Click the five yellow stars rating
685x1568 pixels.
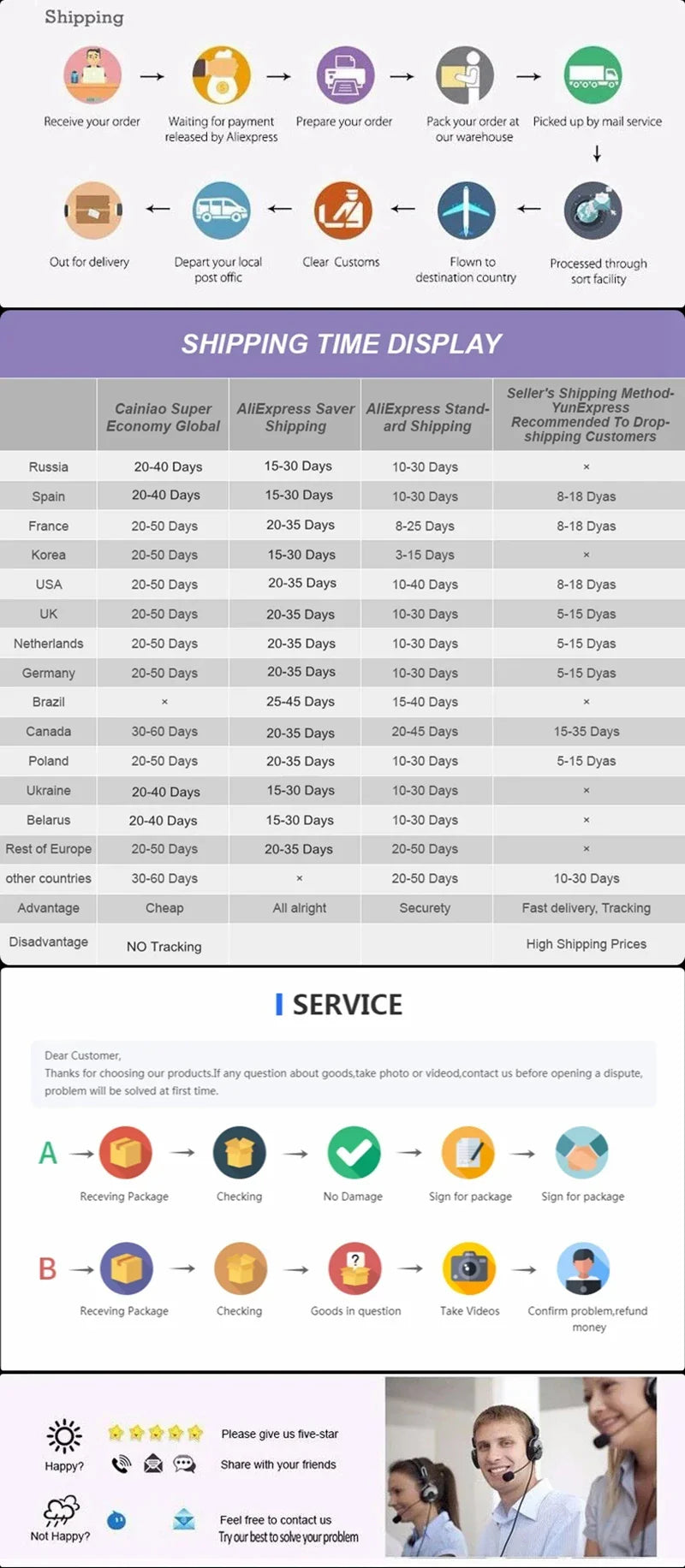[155, 1433]
